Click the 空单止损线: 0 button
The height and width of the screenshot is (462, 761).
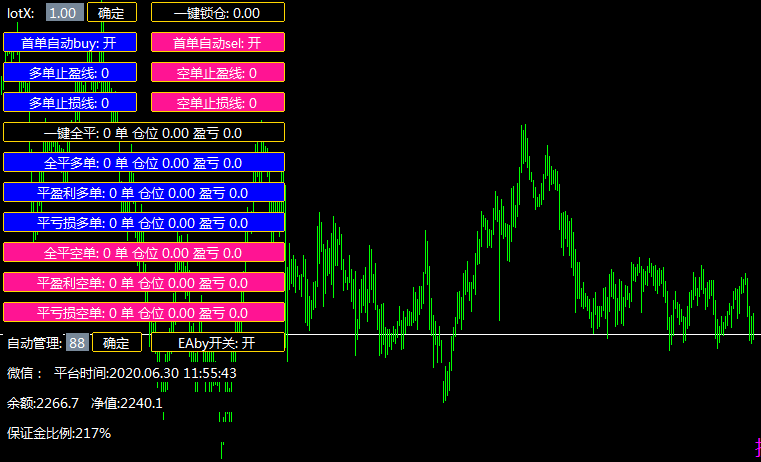click(x=218, y=102)
